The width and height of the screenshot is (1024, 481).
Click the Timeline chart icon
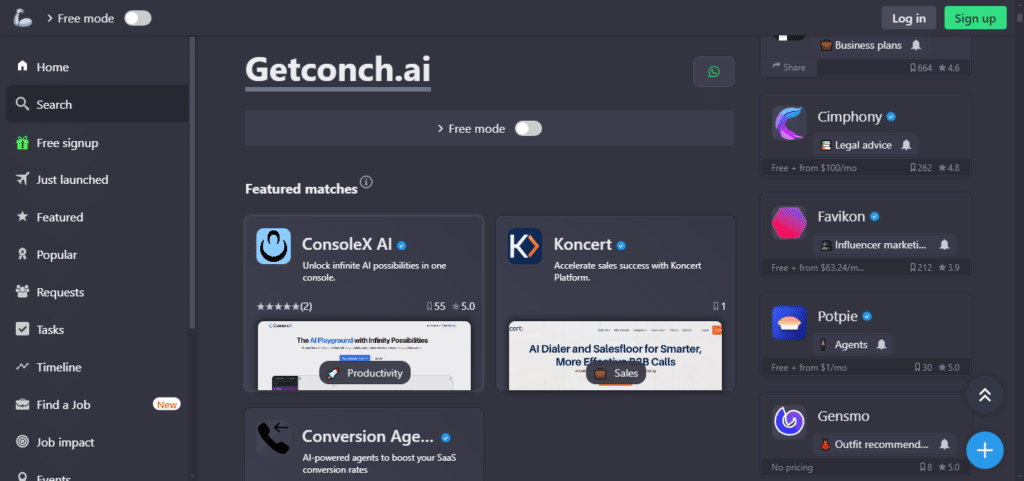(23, 367)
